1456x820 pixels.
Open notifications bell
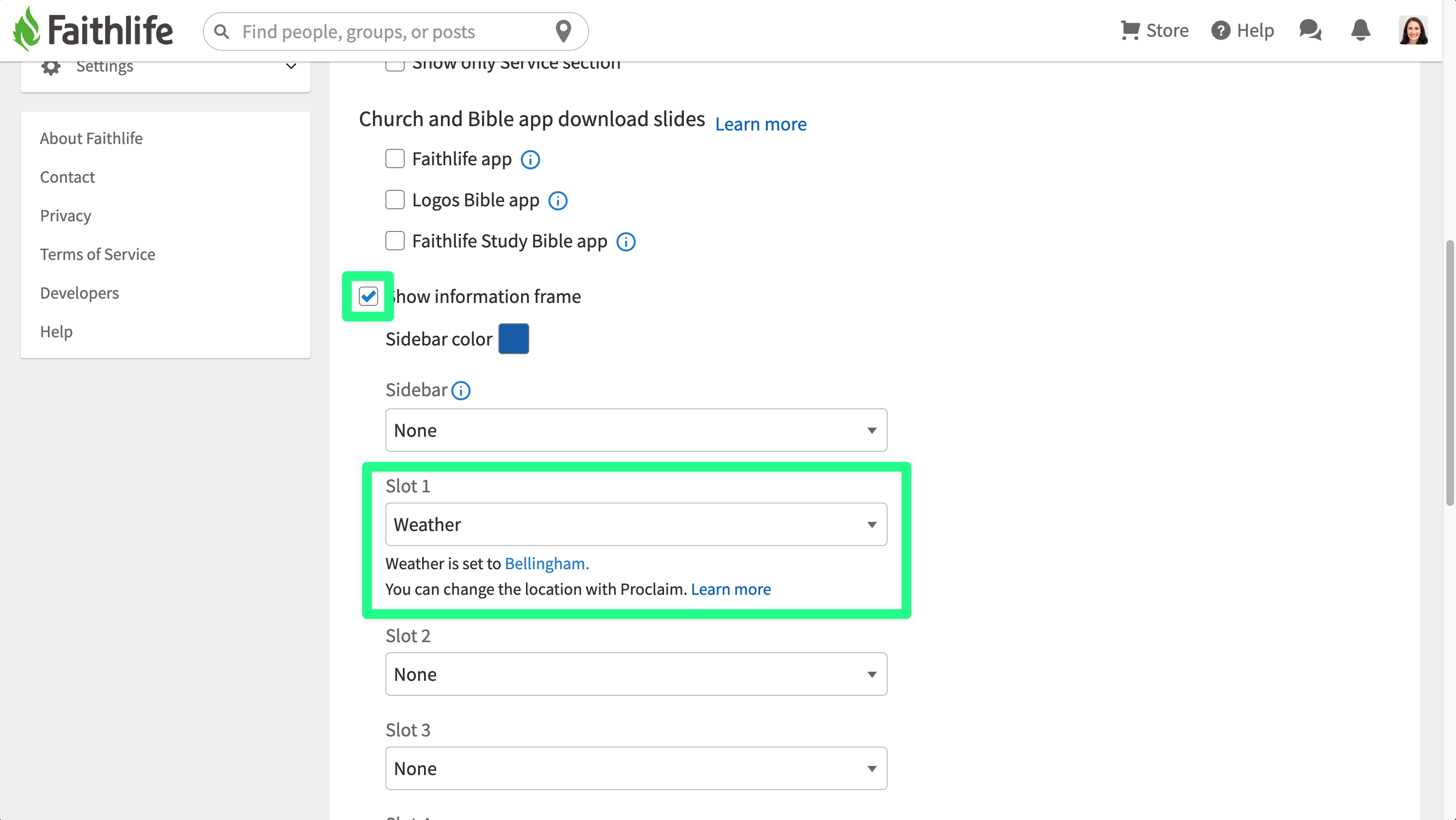[1360, 30]
